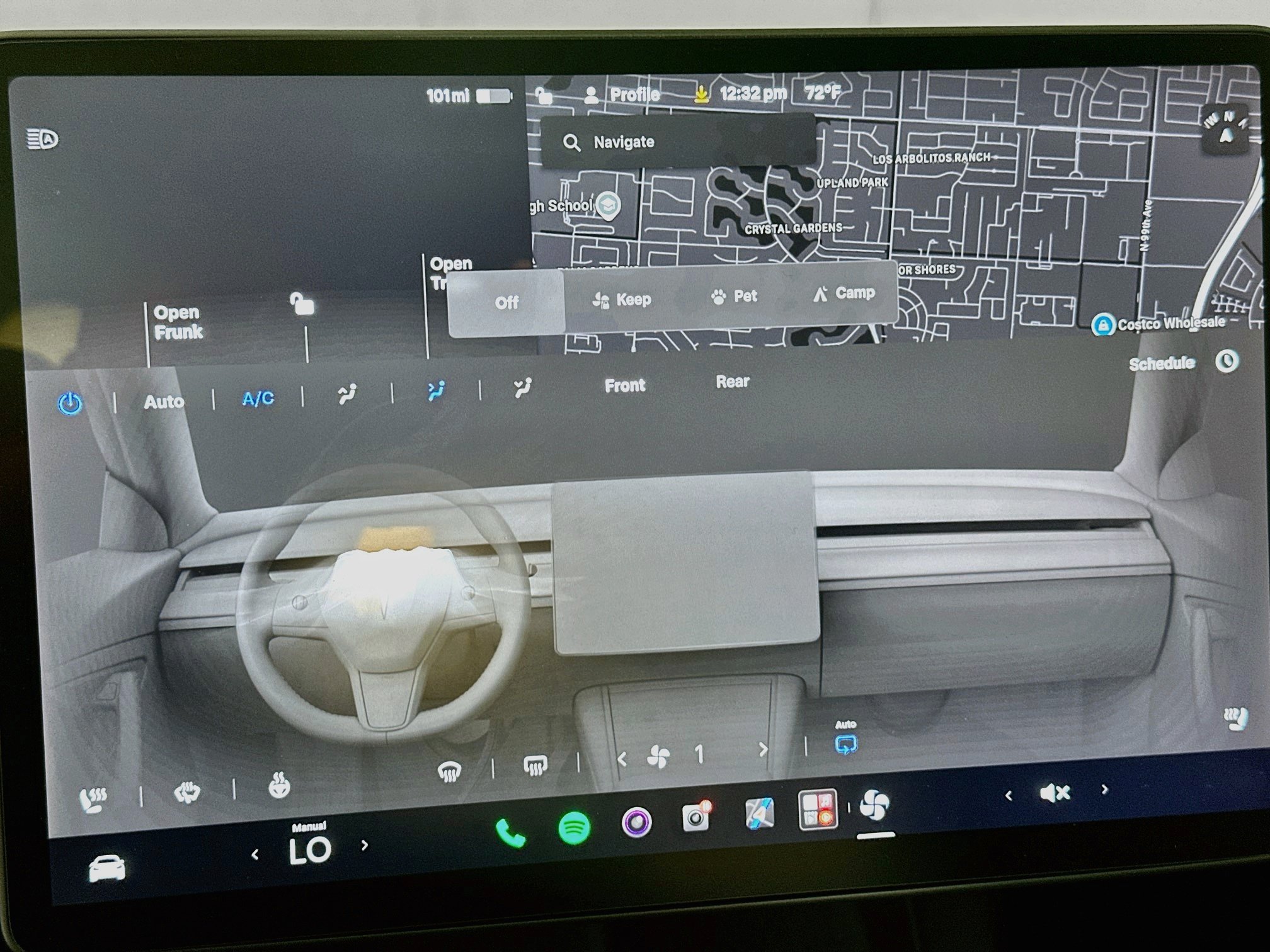Open the app launcher grid icon

pos(818,809)
